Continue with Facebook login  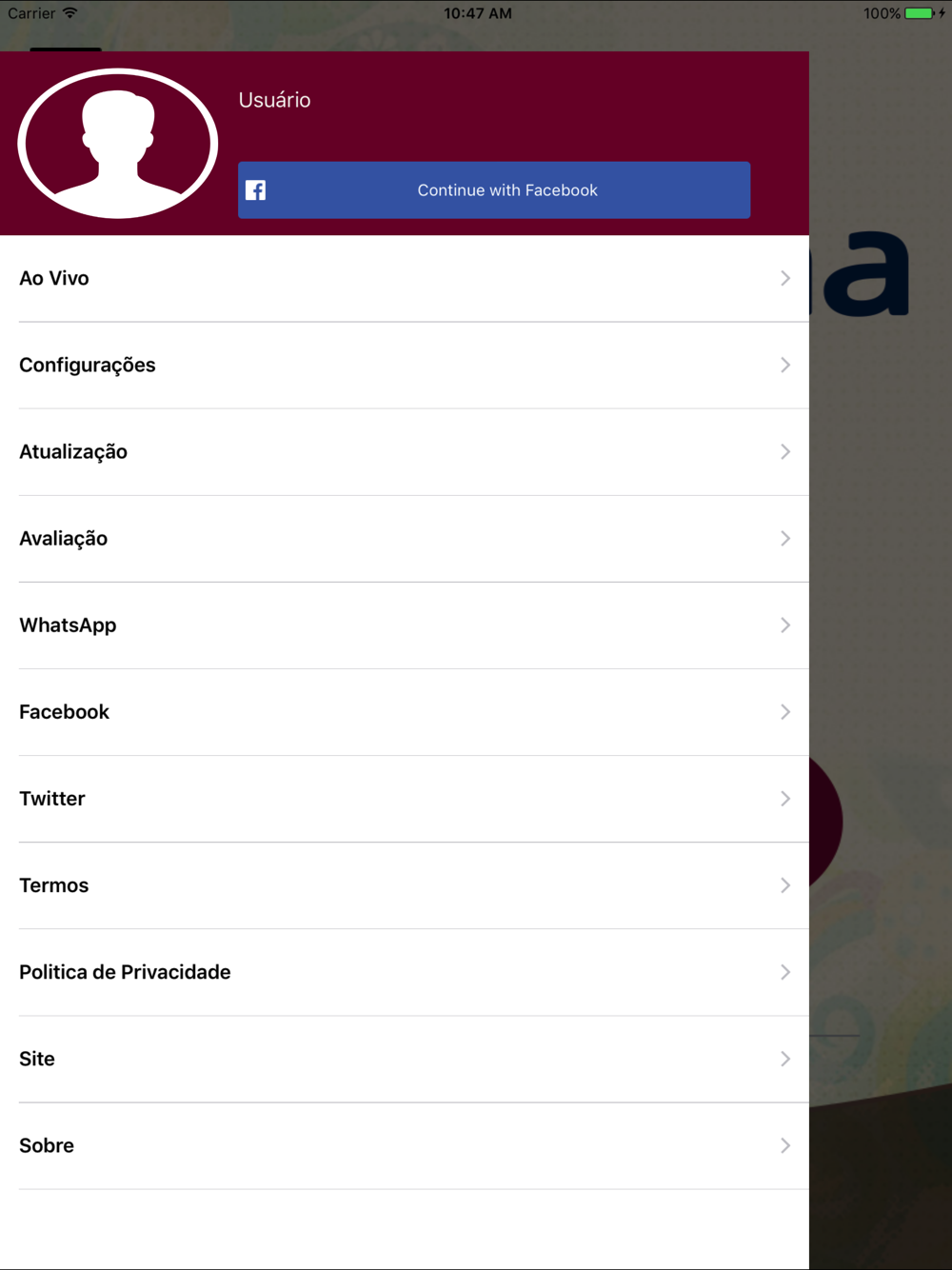pyautogui.click(x=494, y=190)
